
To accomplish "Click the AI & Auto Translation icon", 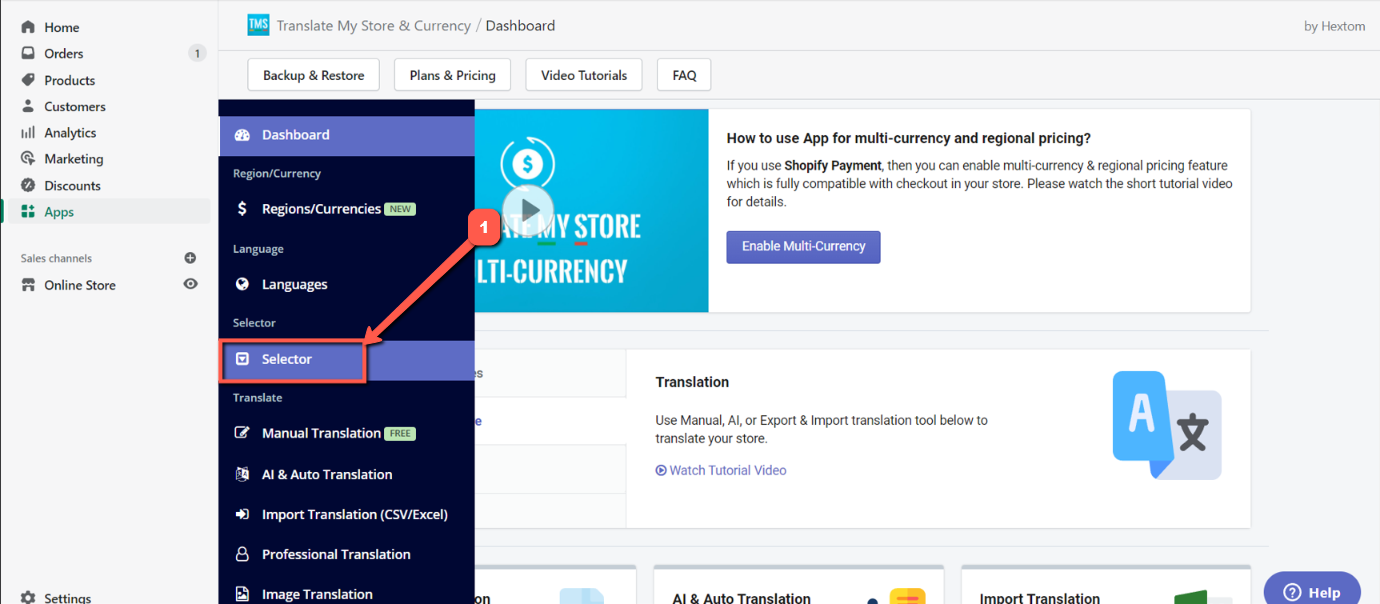I will pyautogui.click(x=242, y=474).
